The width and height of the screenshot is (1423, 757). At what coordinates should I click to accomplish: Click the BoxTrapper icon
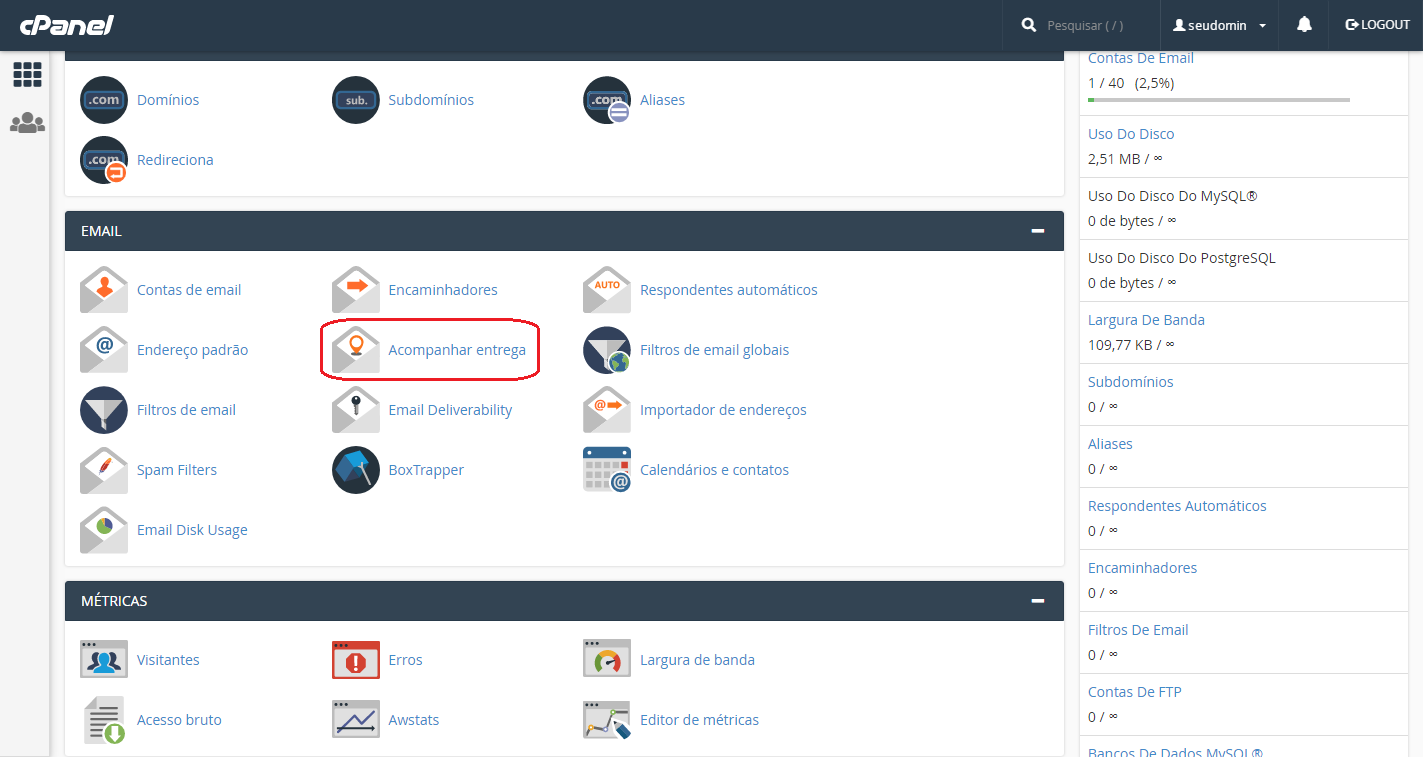tap(356, 470)
